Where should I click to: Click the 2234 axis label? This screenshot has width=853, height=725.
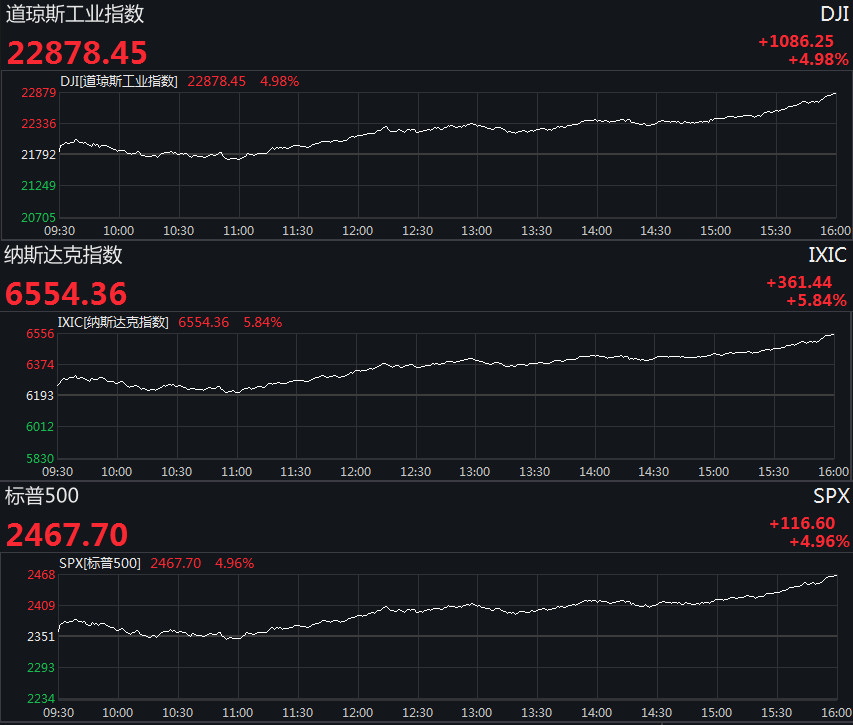[x=41, y=699]
